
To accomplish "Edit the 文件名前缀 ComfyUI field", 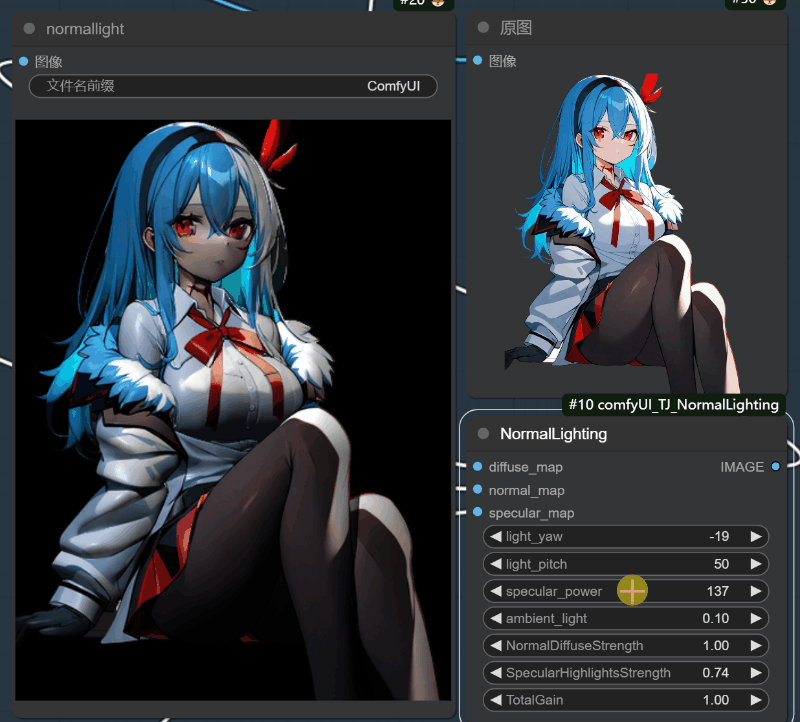I will click(233, 86).
